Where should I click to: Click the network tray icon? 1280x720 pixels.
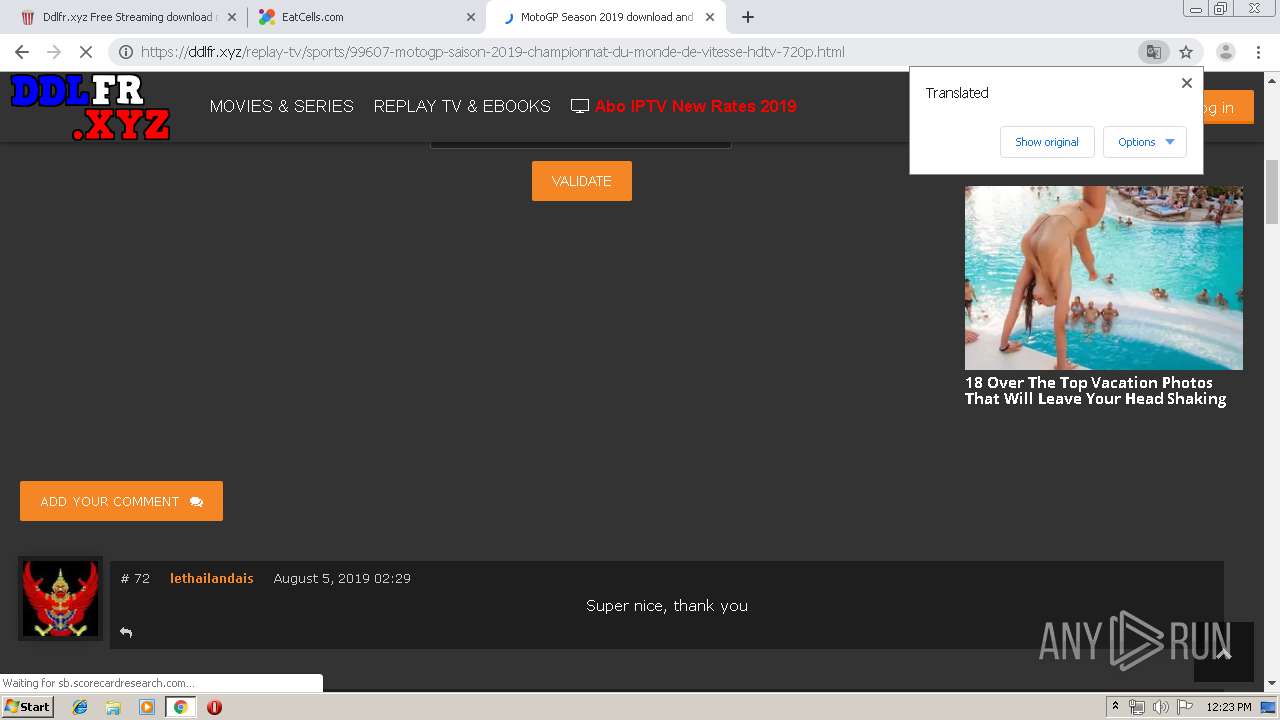coord(1137,707)
